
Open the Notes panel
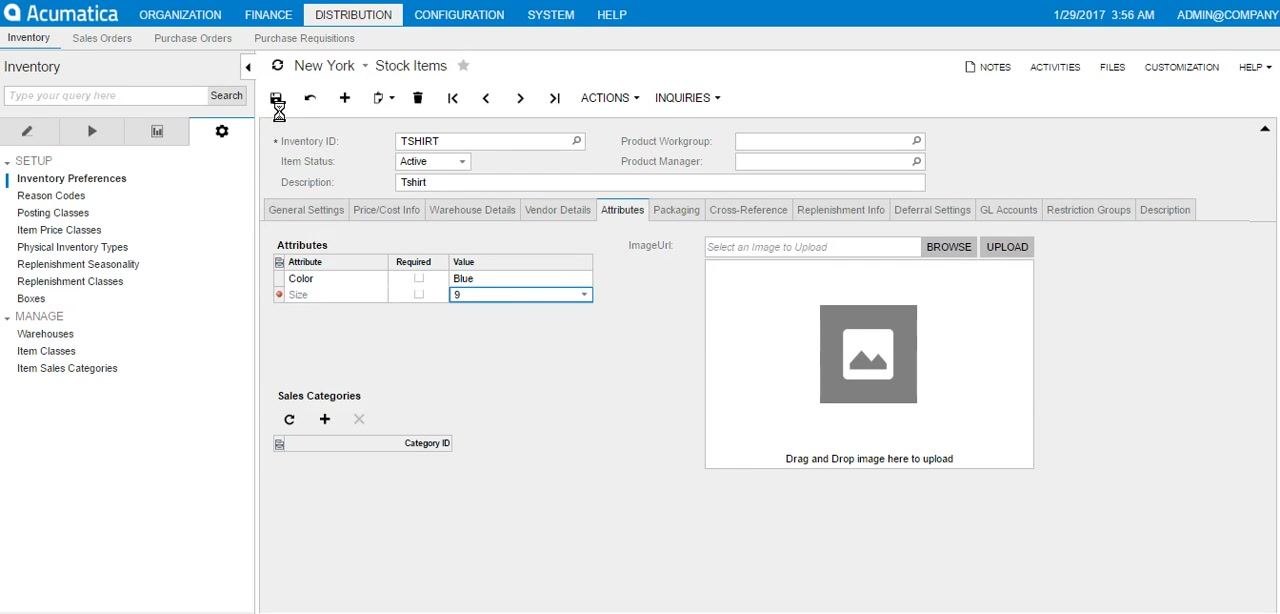point(988,67)
